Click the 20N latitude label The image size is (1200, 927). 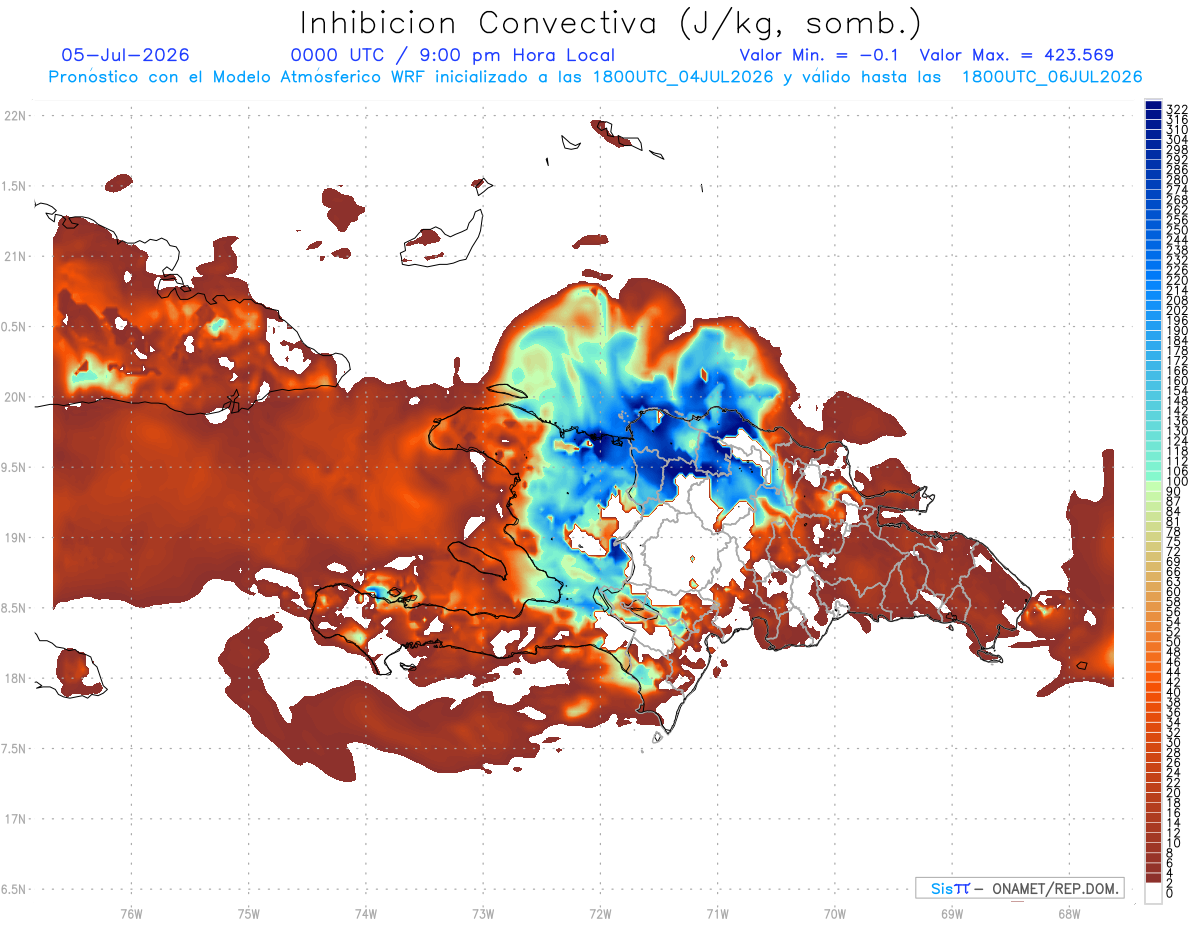tap(16, 397)
